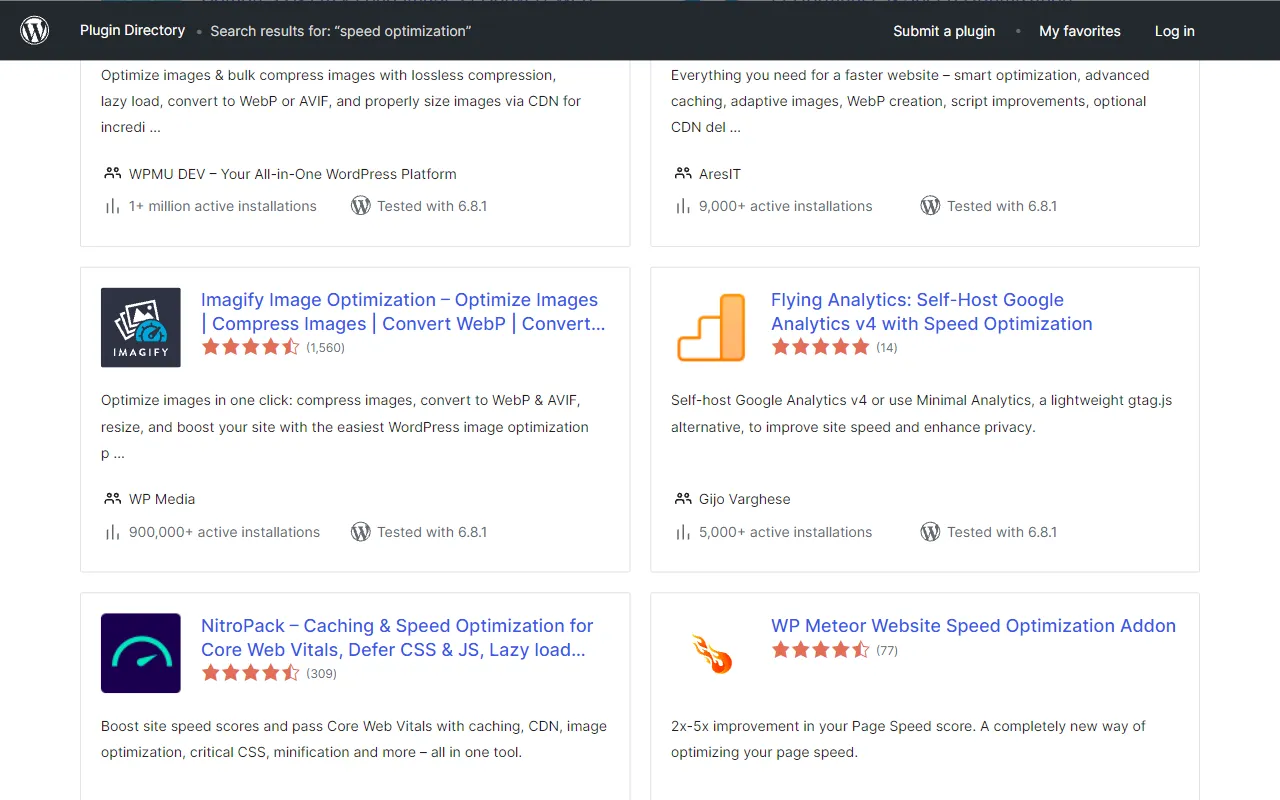Click bar chart icon beside 5,000+ installations
The height and width of the screenshot is (800, 1280).
pyautogui.click(x=682, y=532)
